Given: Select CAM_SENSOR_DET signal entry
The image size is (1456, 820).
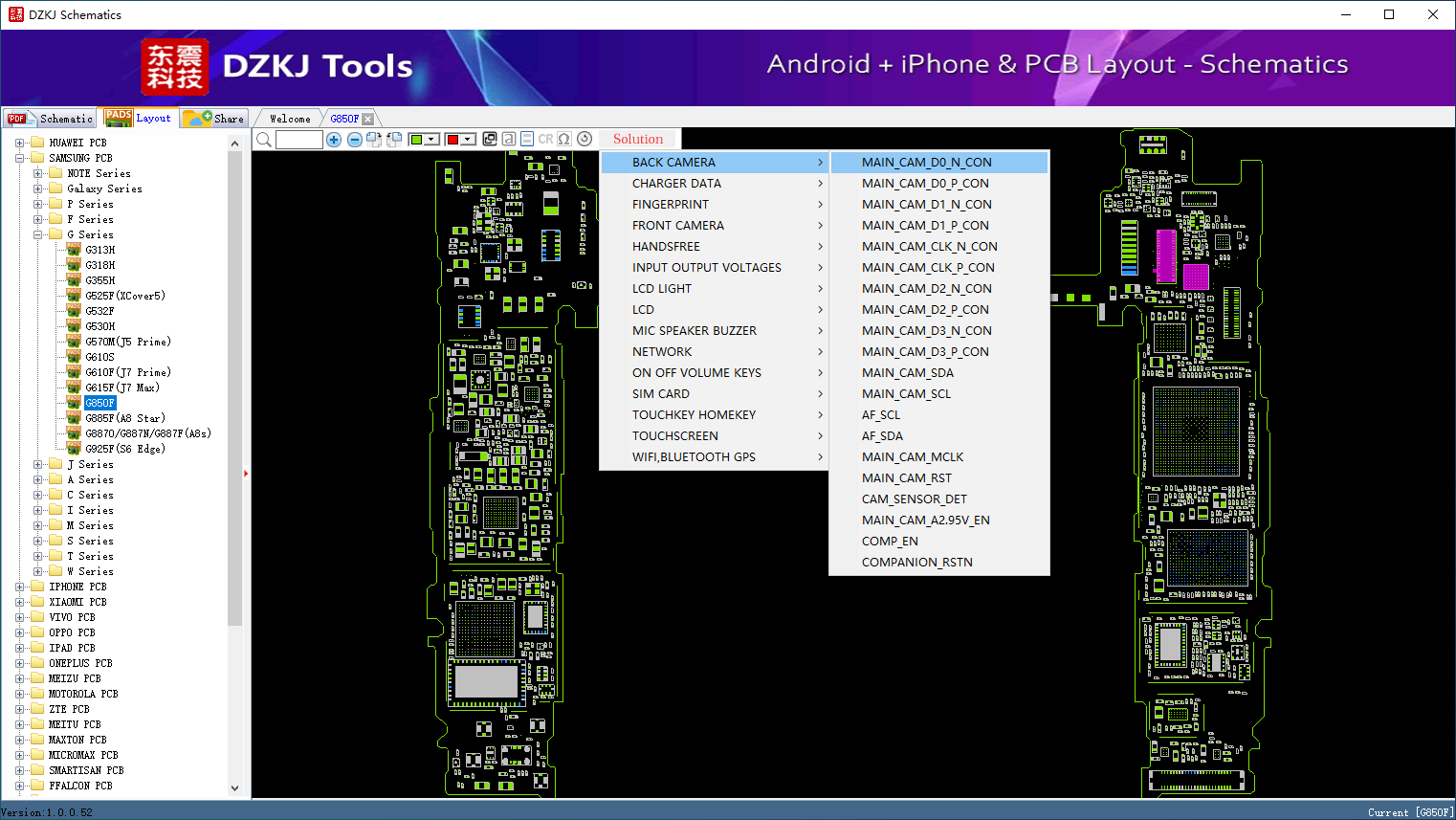Looking at the screenshot, I should point(939,499).
